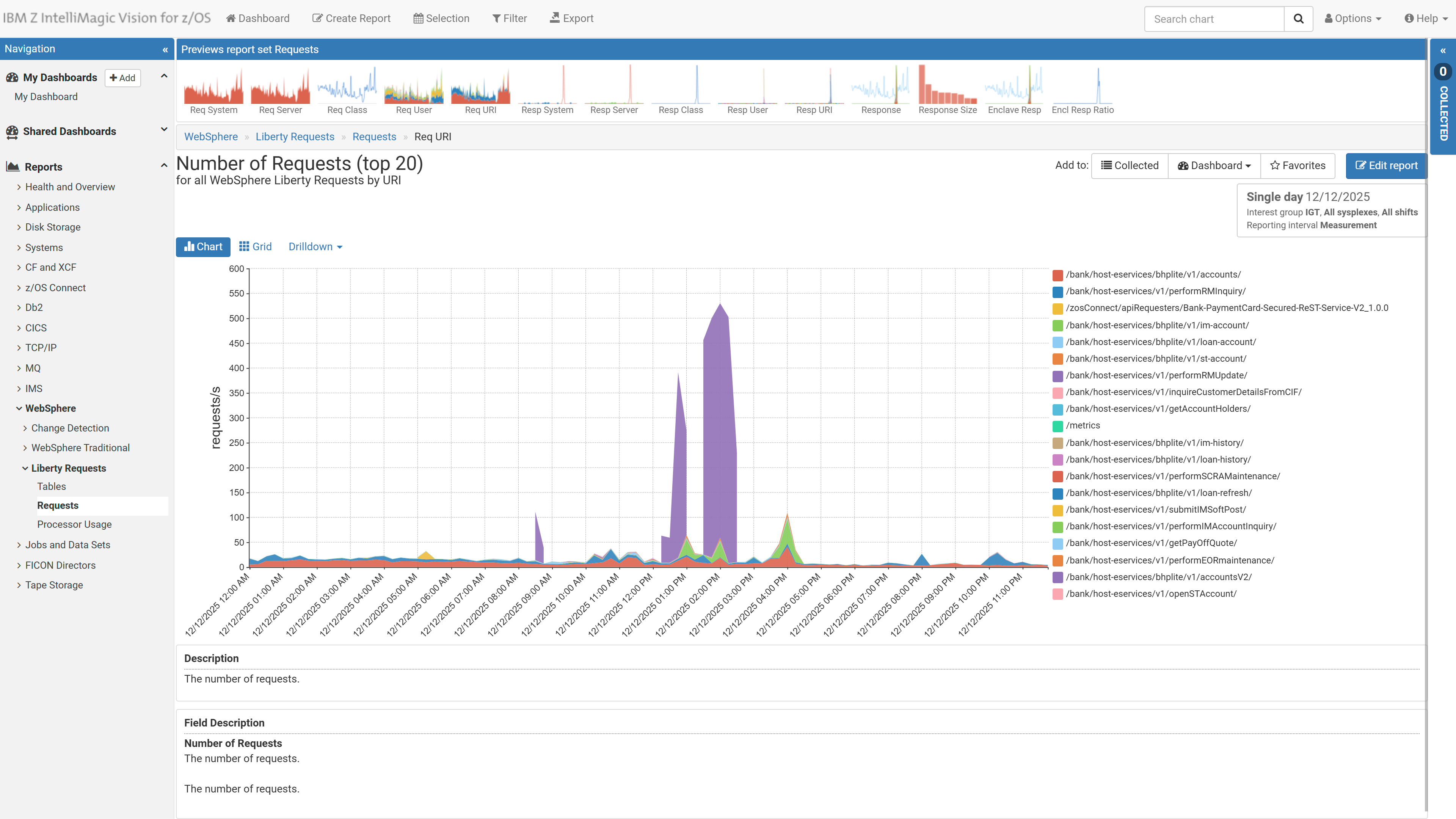Toggle the zosConnect Bank-PaymentCard legend swatch

(1057, 309)
